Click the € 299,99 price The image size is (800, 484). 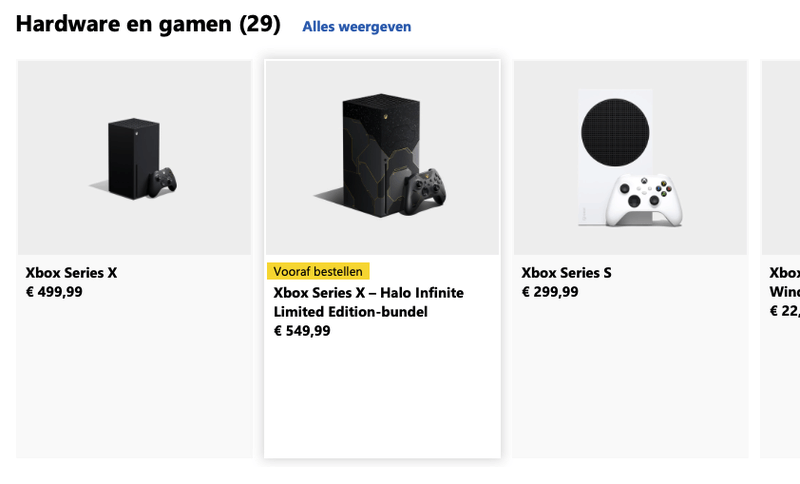tap(550, 292)
